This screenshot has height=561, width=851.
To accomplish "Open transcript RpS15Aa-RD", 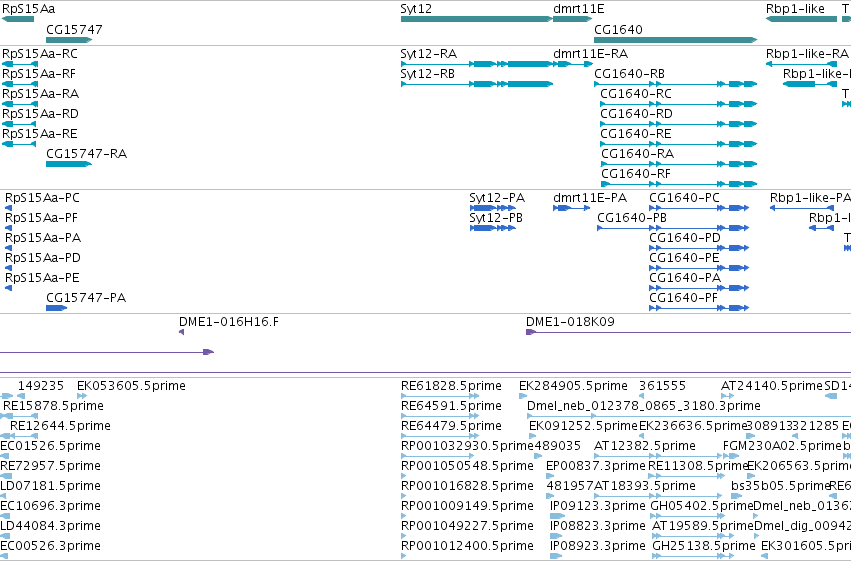I will coord(40,114).
